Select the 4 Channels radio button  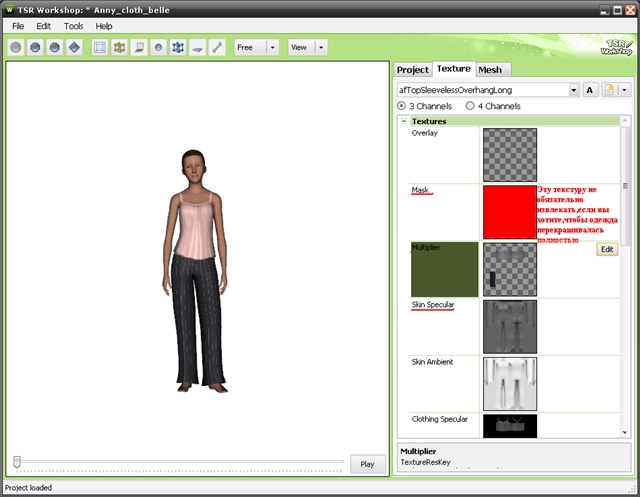(470, 106)
